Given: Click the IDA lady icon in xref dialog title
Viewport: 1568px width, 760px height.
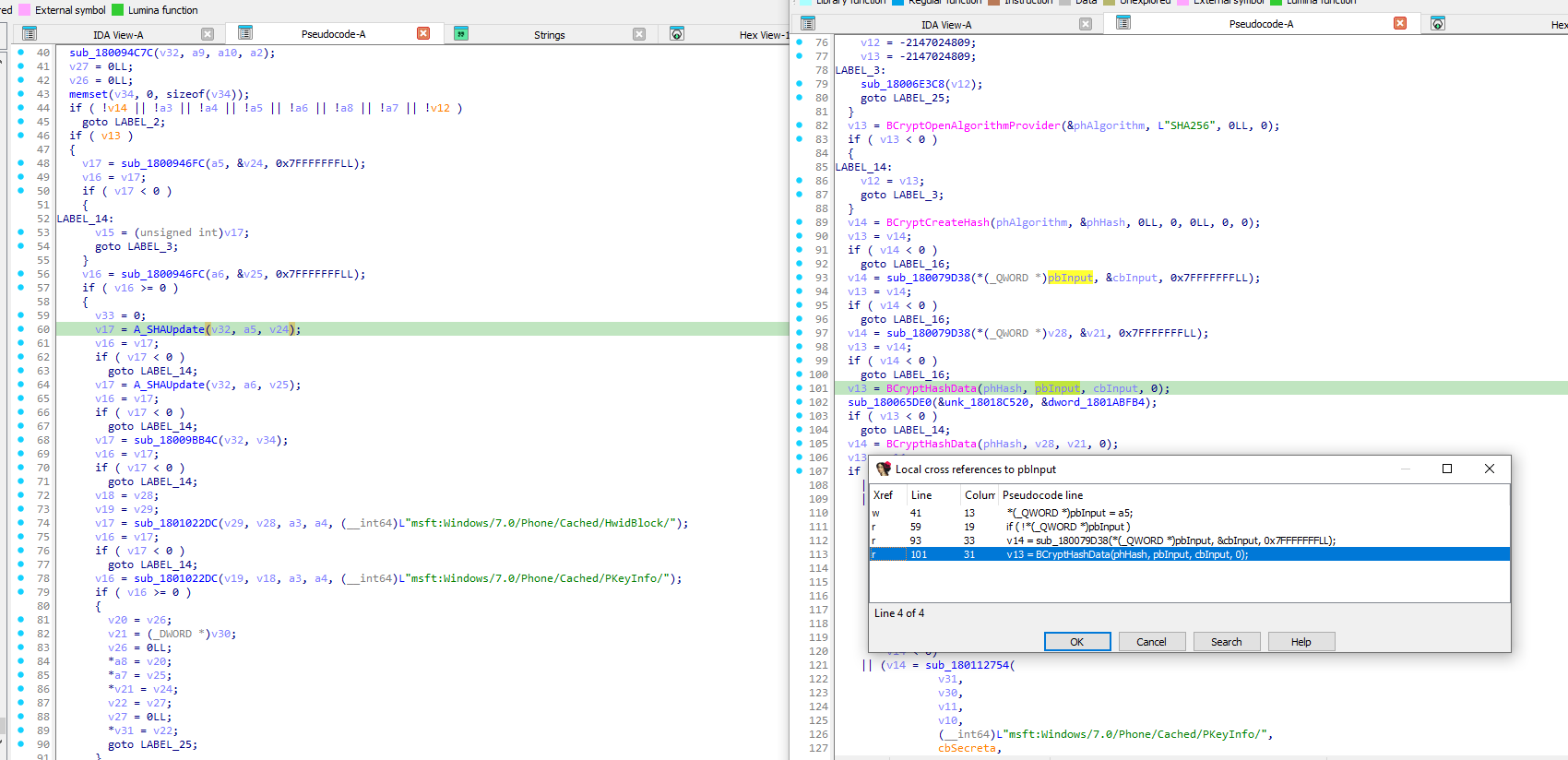Looking at the screenshot, I should tap(883, 469).
